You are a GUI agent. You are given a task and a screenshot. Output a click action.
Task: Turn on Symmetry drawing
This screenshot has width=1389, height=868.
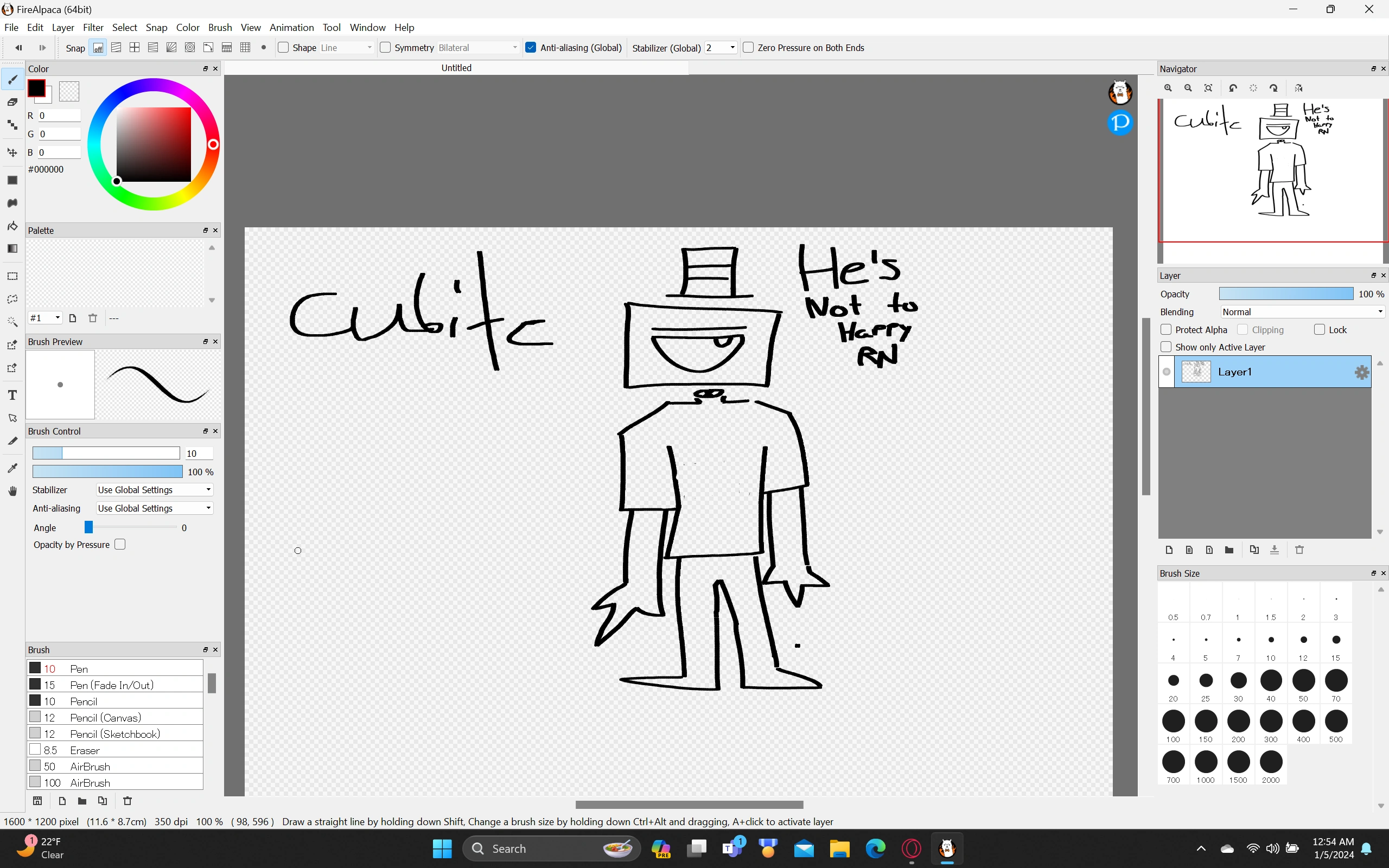coord(385,48)
